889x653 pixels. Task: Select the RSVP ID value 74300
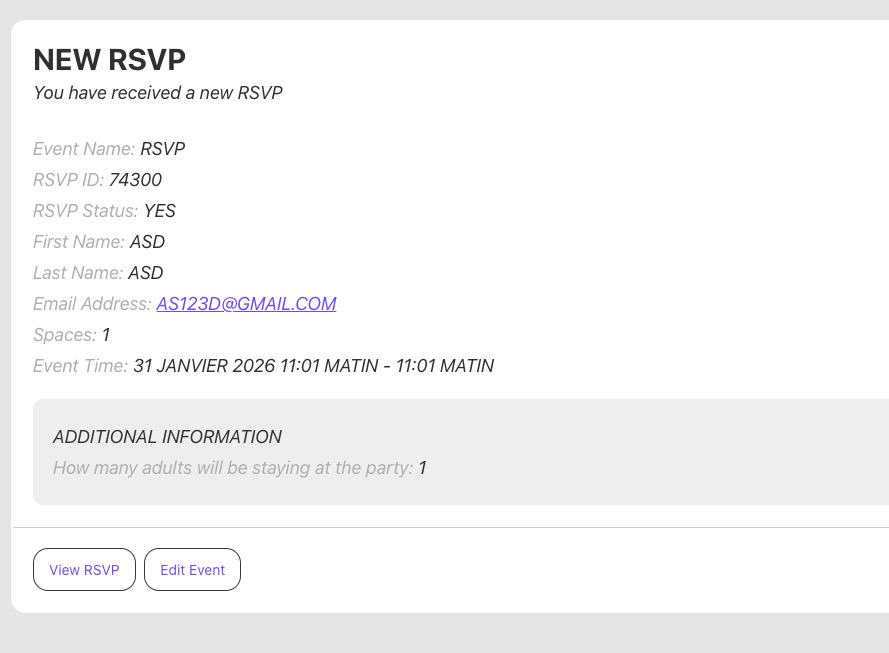coord(135,180)
